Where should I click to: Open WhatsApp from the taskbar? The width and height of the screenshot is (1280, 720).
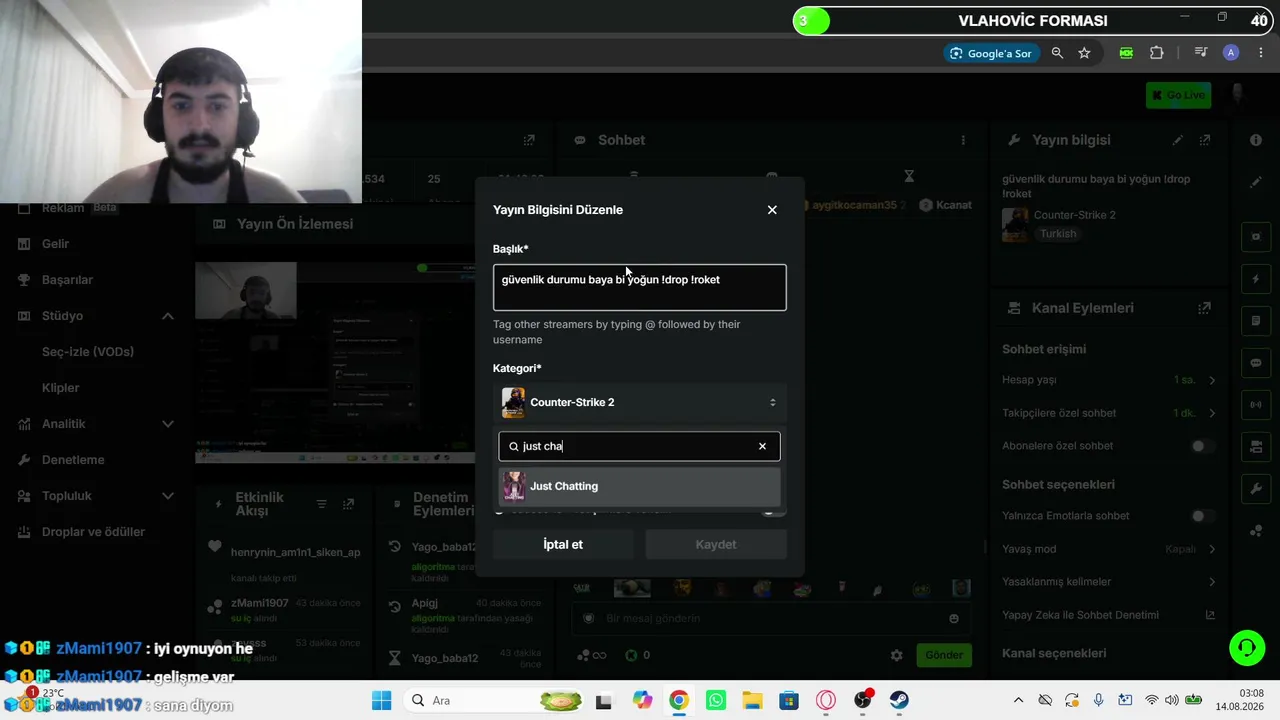pos(715,701)
